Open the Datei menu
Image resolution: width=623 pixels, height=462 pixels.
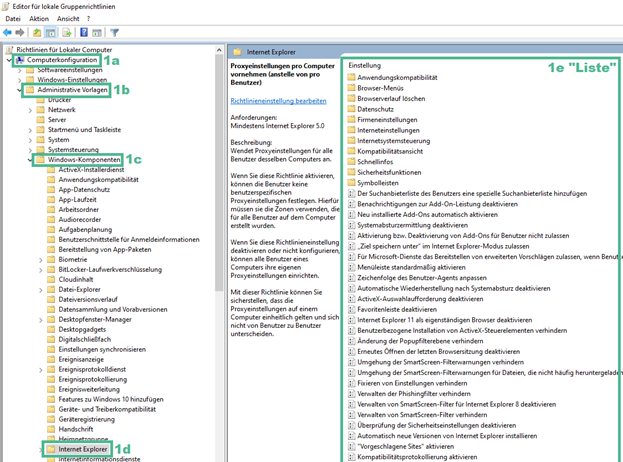click(12, 18)
